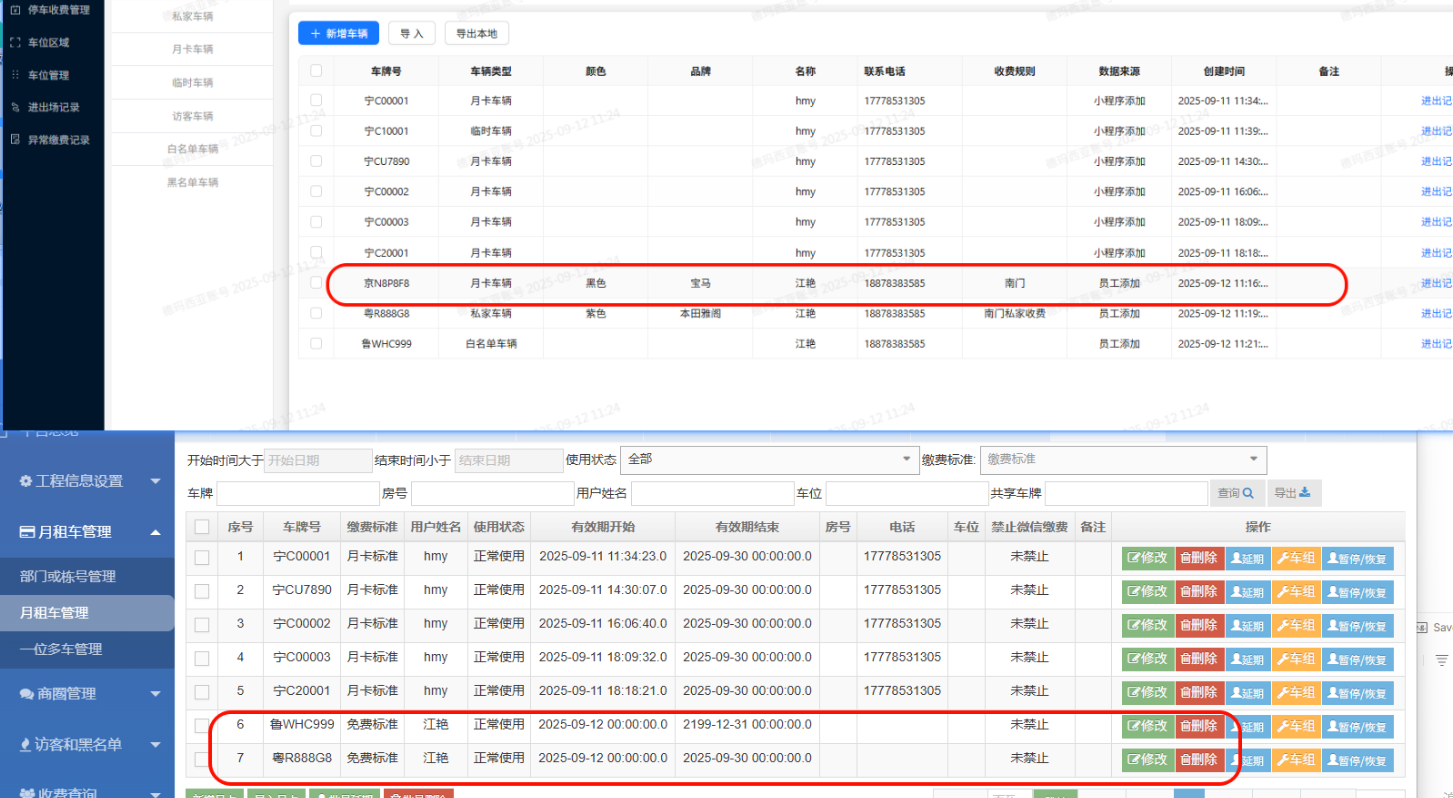Open the 使用状态 dropdown showing 全部
This screenshot has height=798, width=1453.
[x=769, y=459]
